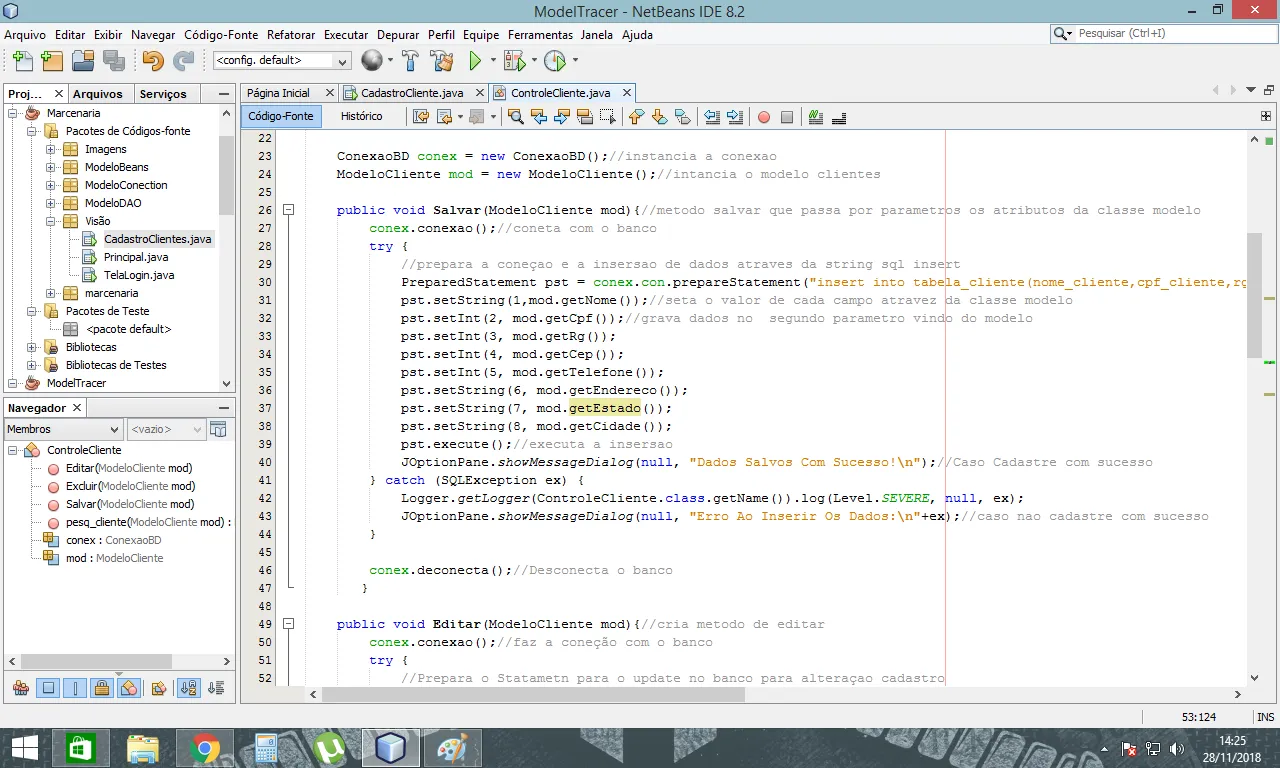Toggle the bookmark icon in the editor toolbar
The width and height of the screenshot is (1280, 768).
pos(682,117)
